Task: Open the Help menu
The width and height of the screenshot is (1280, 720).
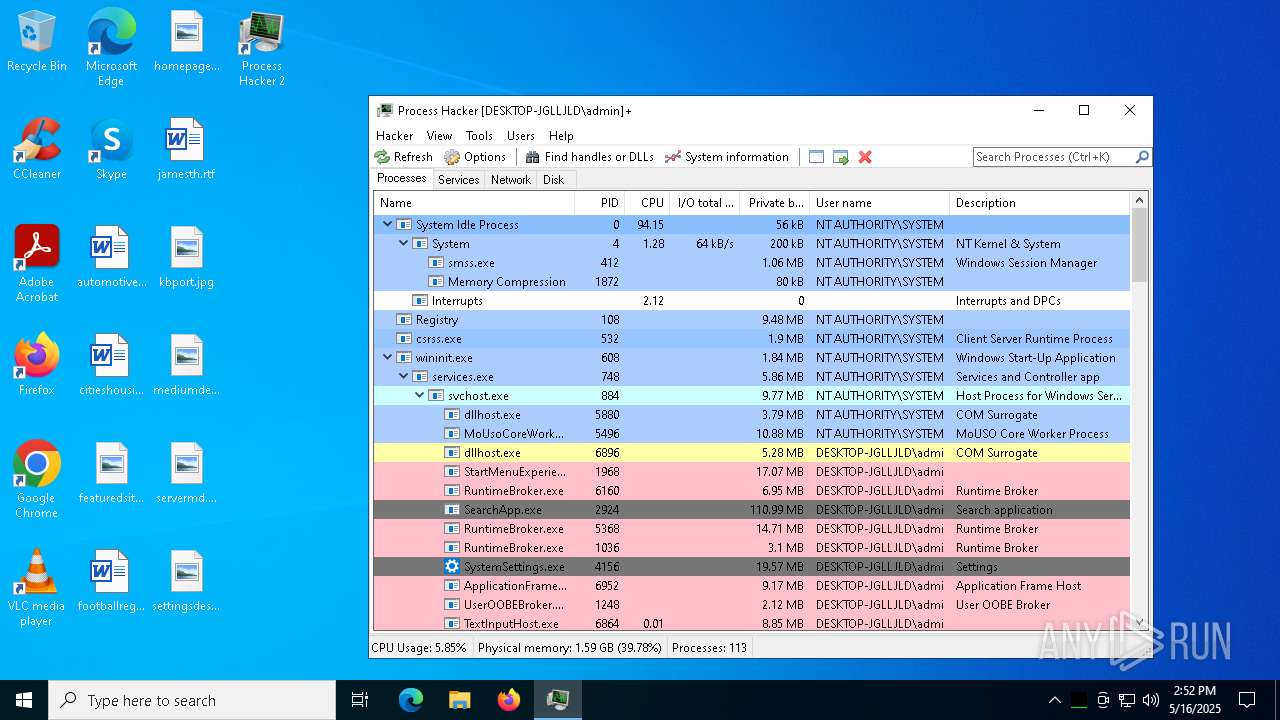Action: coord(561,136)
